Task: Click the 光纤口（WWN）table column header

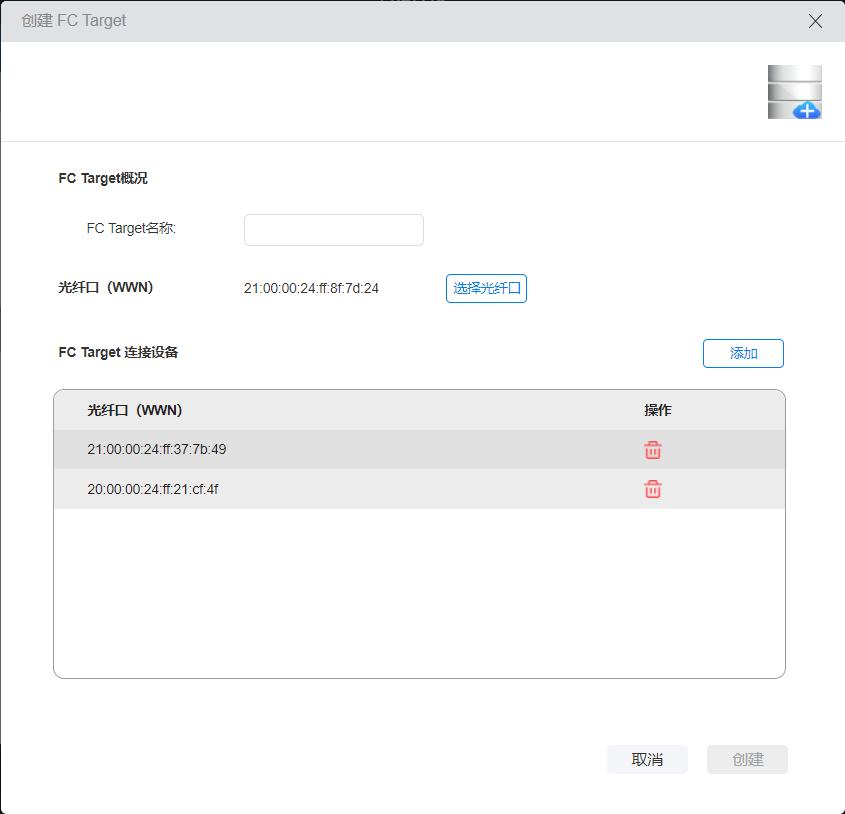Action: pyautogui.click(x=135, y=410)
